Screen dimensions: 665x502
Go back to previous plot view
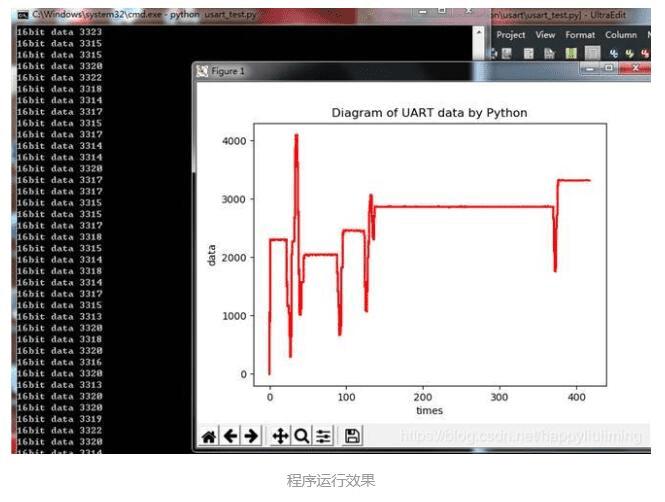point(230,436)
